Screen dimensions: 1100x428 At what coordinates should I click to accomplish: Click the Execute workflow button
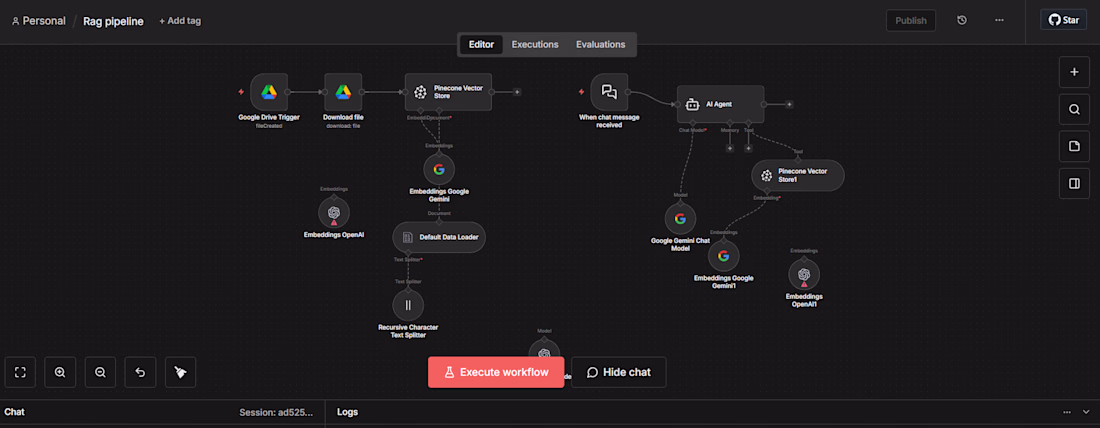496,373
